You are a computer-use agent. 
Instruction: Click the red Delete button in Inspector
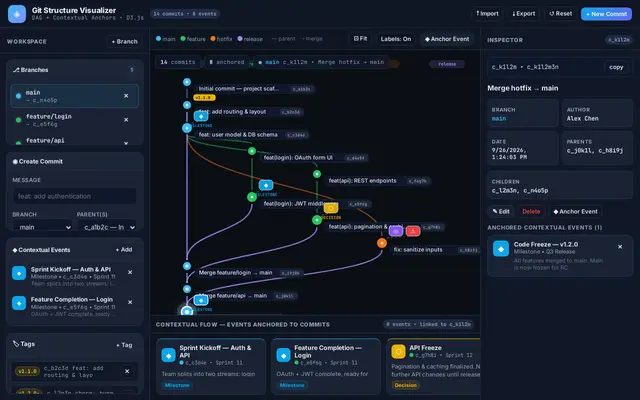(531, 211)
